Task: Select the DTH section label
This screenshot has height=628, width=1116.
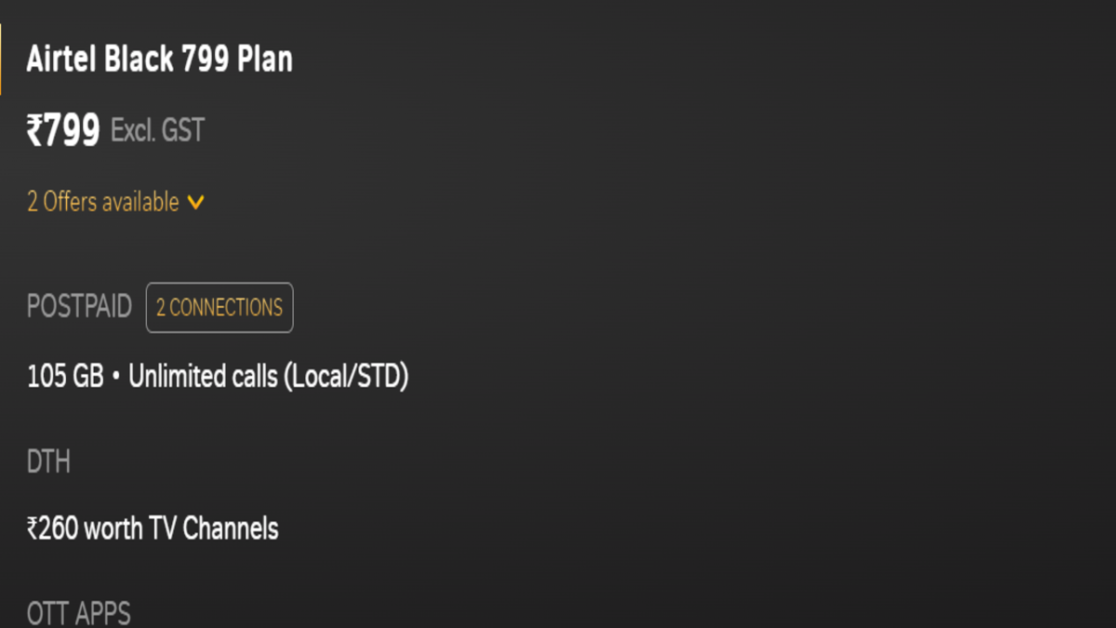Action: point(48,462)
